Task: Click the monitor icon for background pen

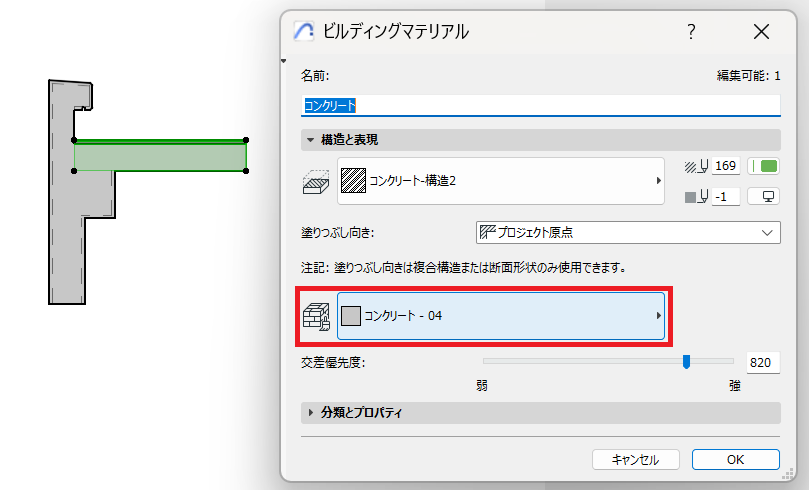Action: tap(768, 196)
